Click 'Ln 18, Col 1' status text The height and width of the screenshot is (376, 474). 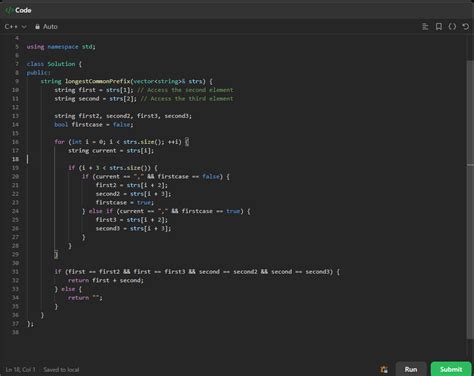pyautogui.click(x=20, y=370)
